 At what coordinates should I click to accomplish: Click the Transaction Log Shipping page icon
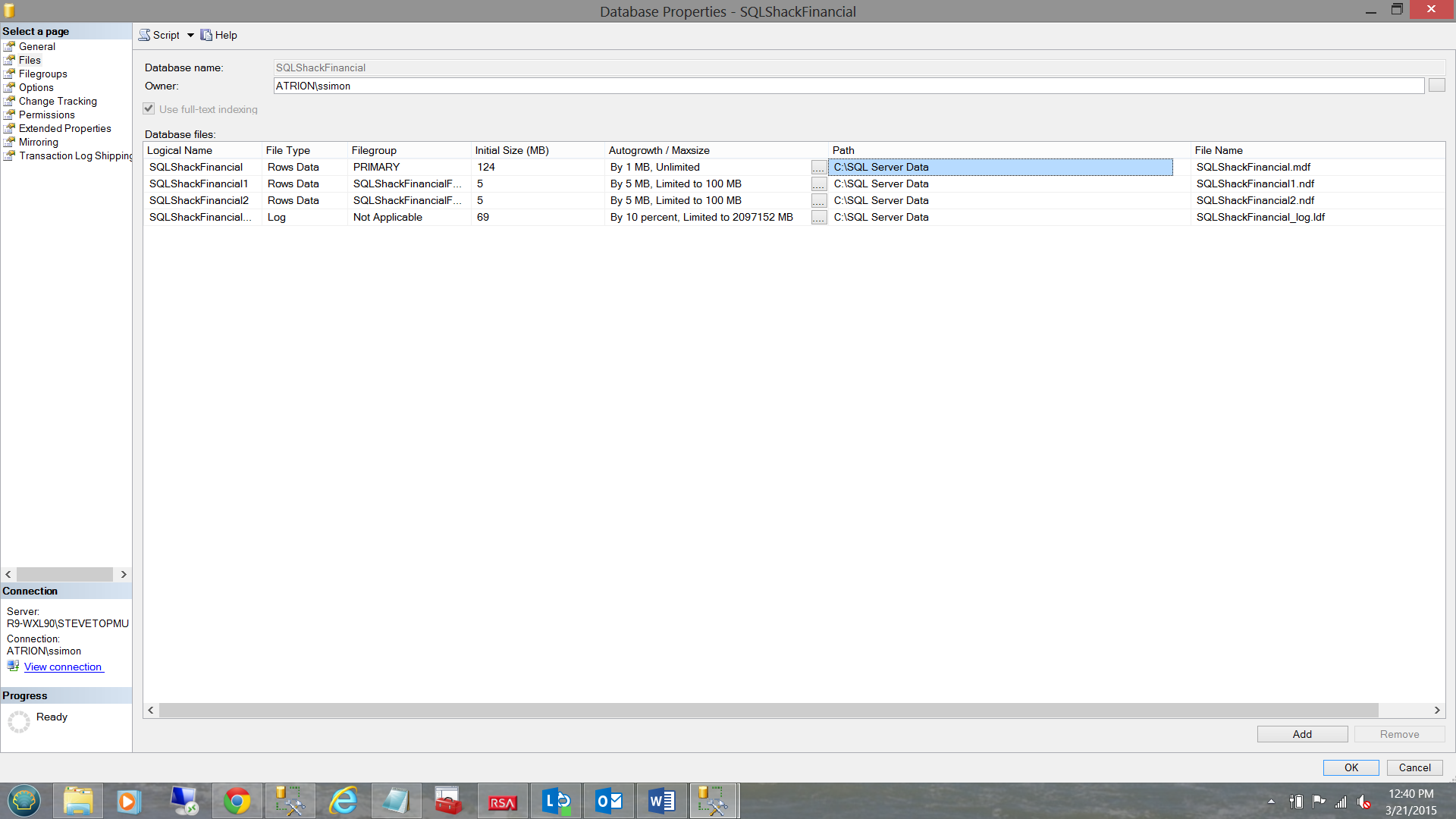click(x=9, y=155)
